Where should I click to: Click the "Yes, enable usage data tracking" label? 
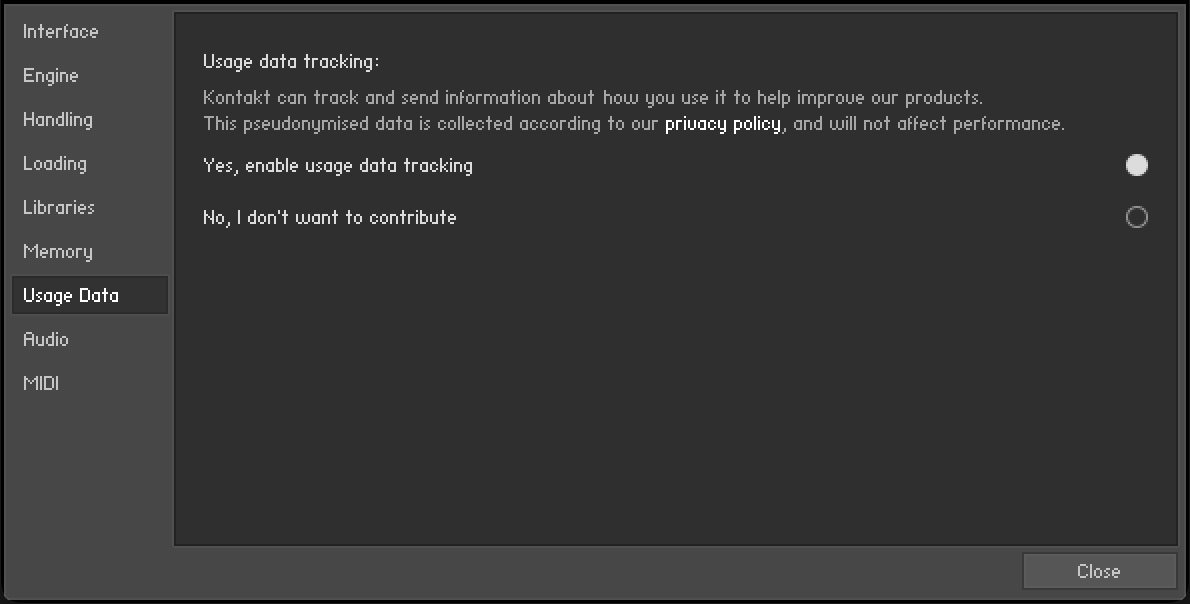click(338, 166)
